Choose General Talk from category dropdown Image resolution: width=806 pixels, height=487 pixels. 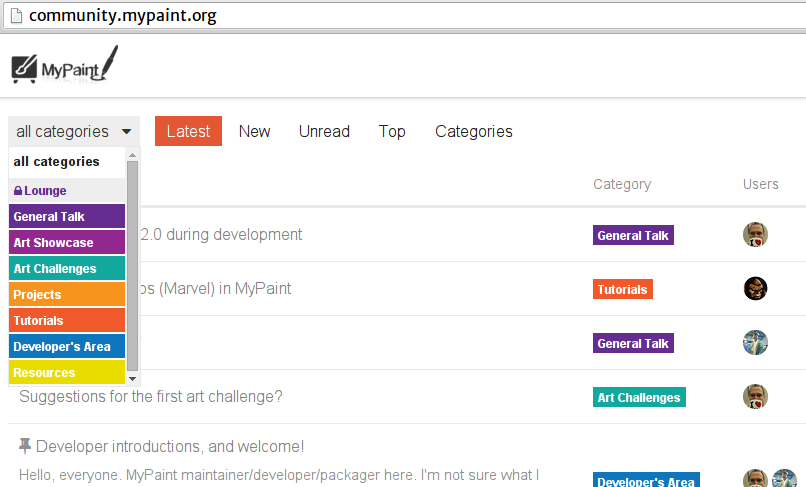(x=67, y=216)
